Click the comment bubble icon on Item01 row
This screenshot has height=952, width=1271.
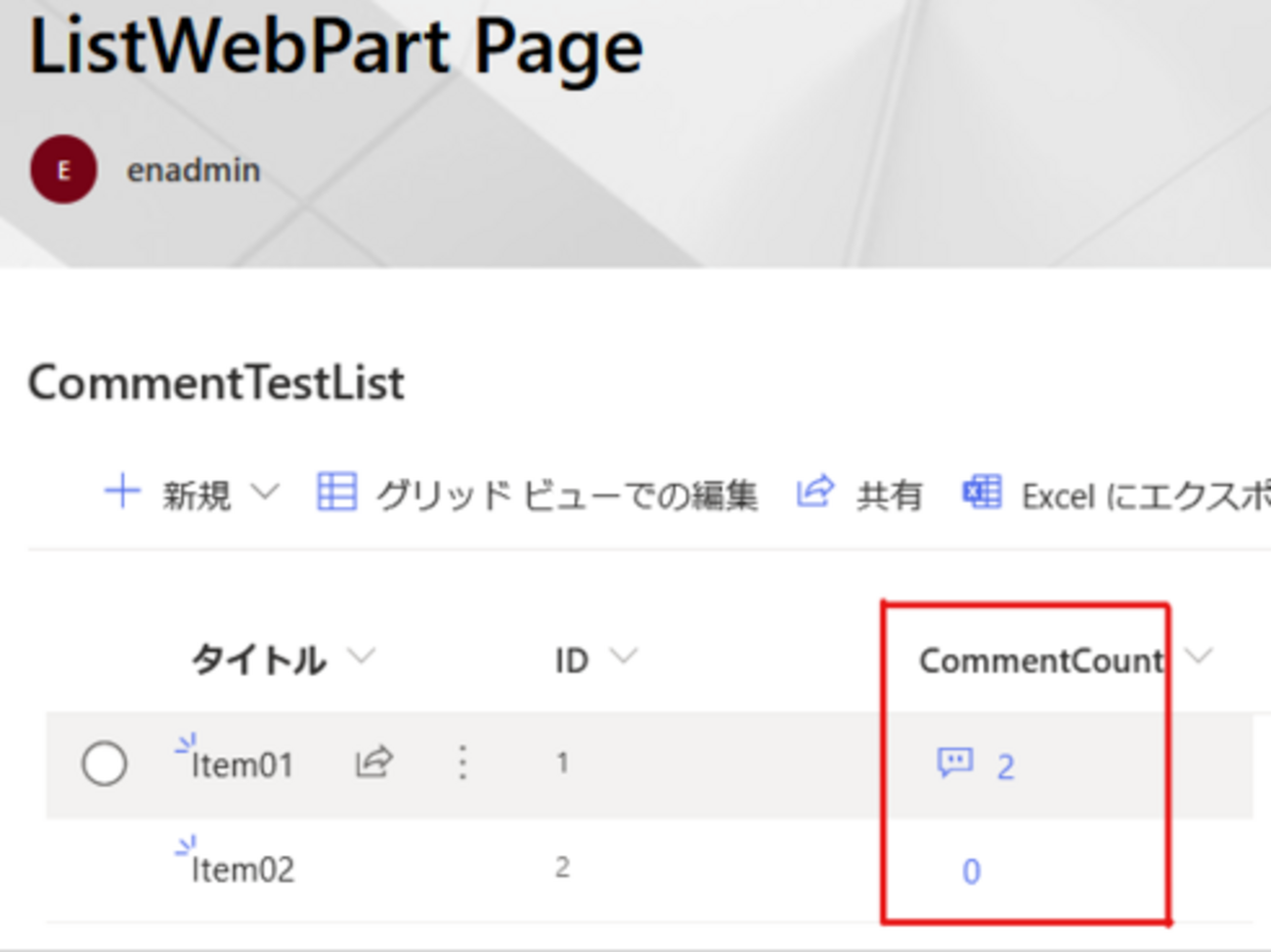pyautogui.click(x=957, y=763)
